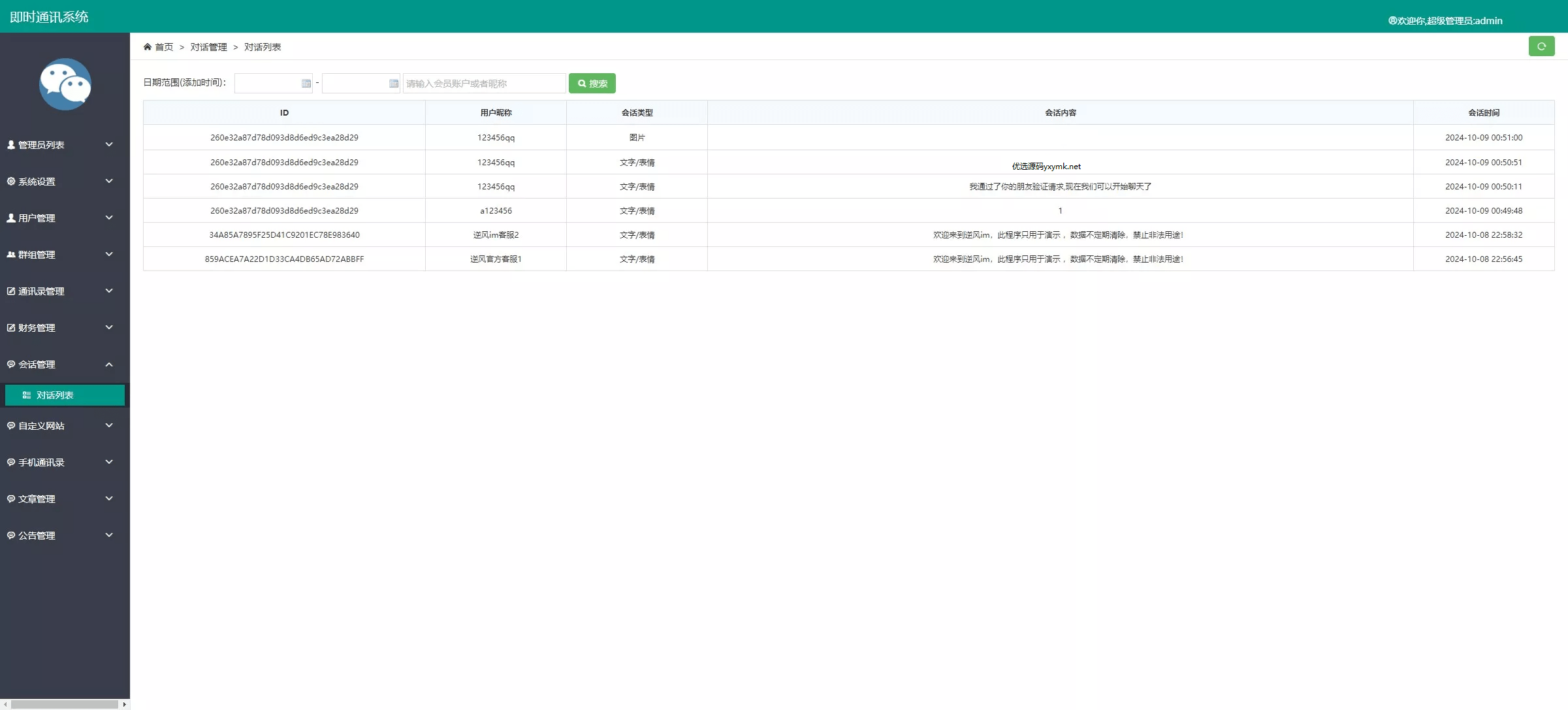Image resolution: width=1568 pixels, height=710 pixels.
Task: Click the sidebar horizontal scrollbar
Action: (x=64, y=704)
